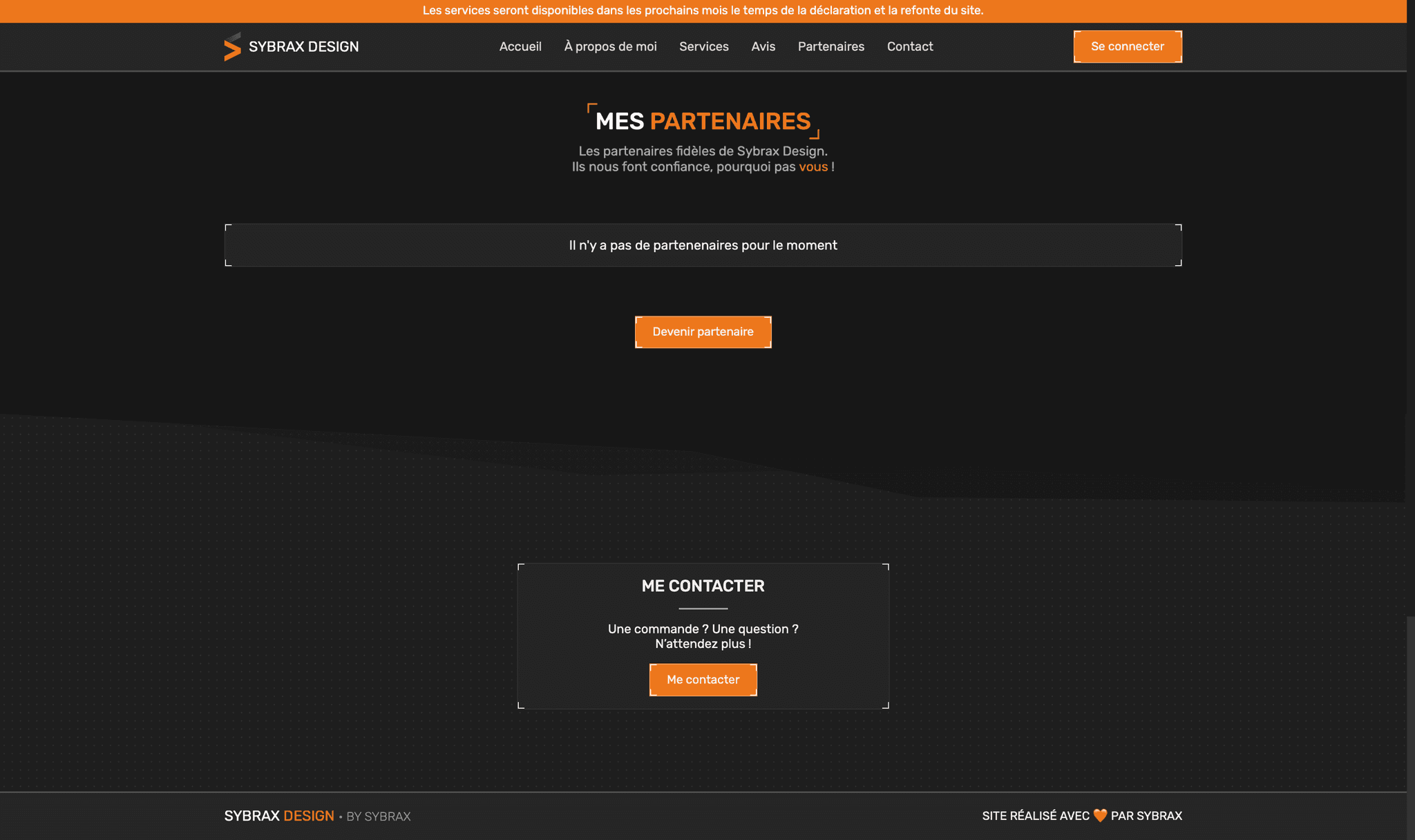The height and width of the screenshot is (840, 1415).
Task: Navigate to Contact in header menu
Action: pyautogui.click(x=909, y=46)
